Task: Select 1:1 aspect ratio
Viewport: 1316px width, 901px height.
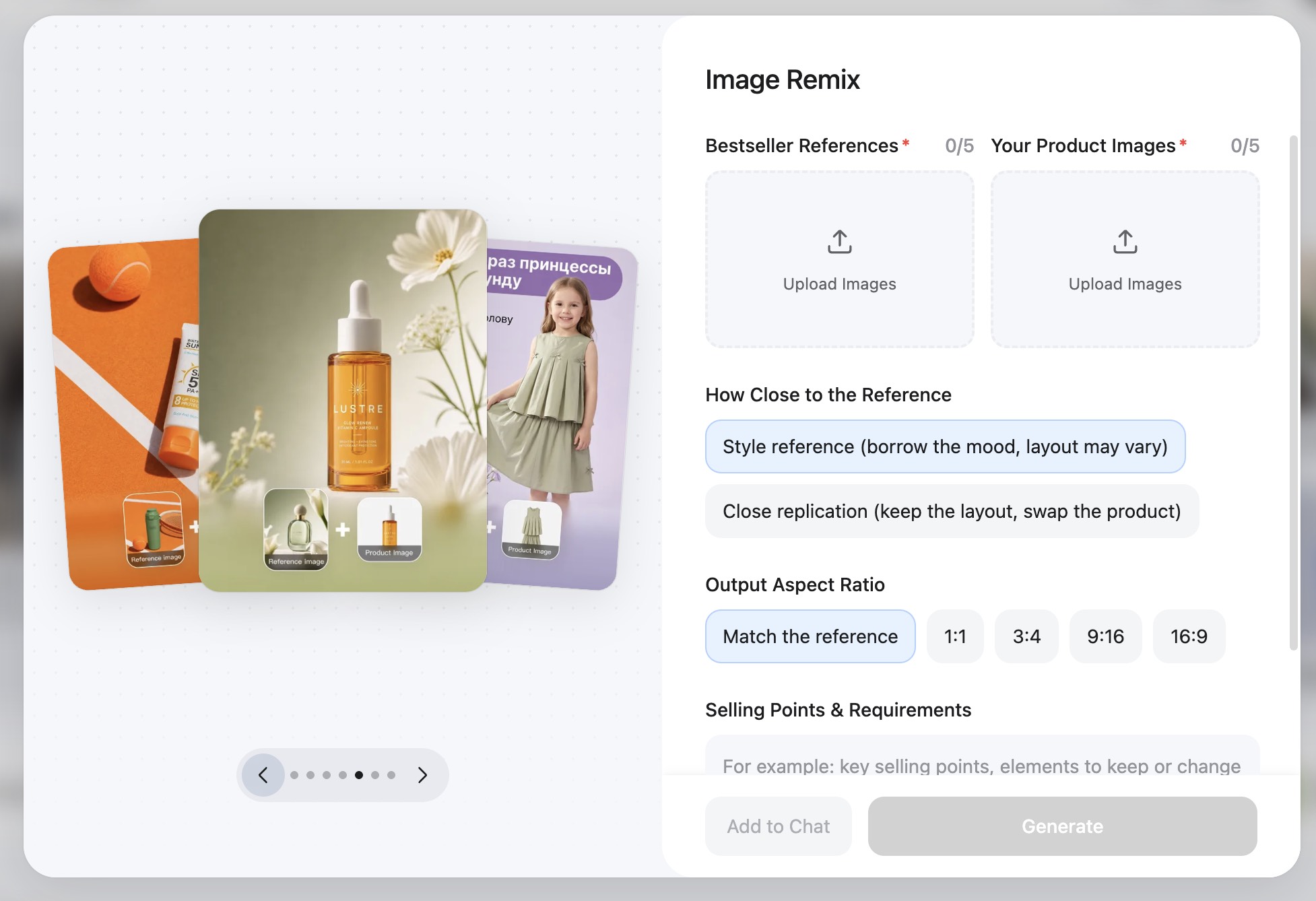Action: coord(955,636)
